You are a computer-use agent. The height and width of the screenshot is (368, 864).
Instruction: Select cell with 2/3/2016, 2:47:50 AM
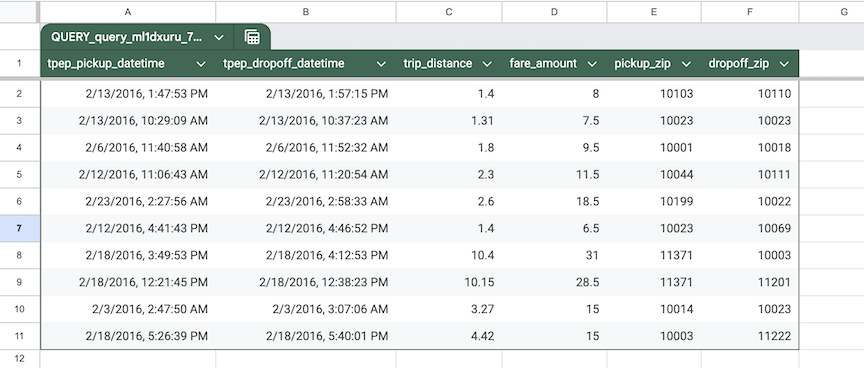point(128,309)
